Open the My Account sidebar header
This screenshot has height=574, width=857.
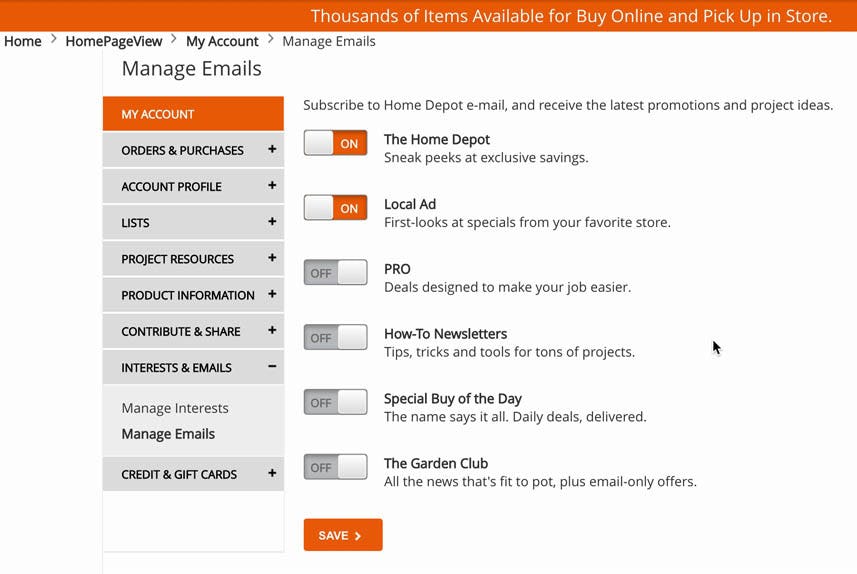193,114
